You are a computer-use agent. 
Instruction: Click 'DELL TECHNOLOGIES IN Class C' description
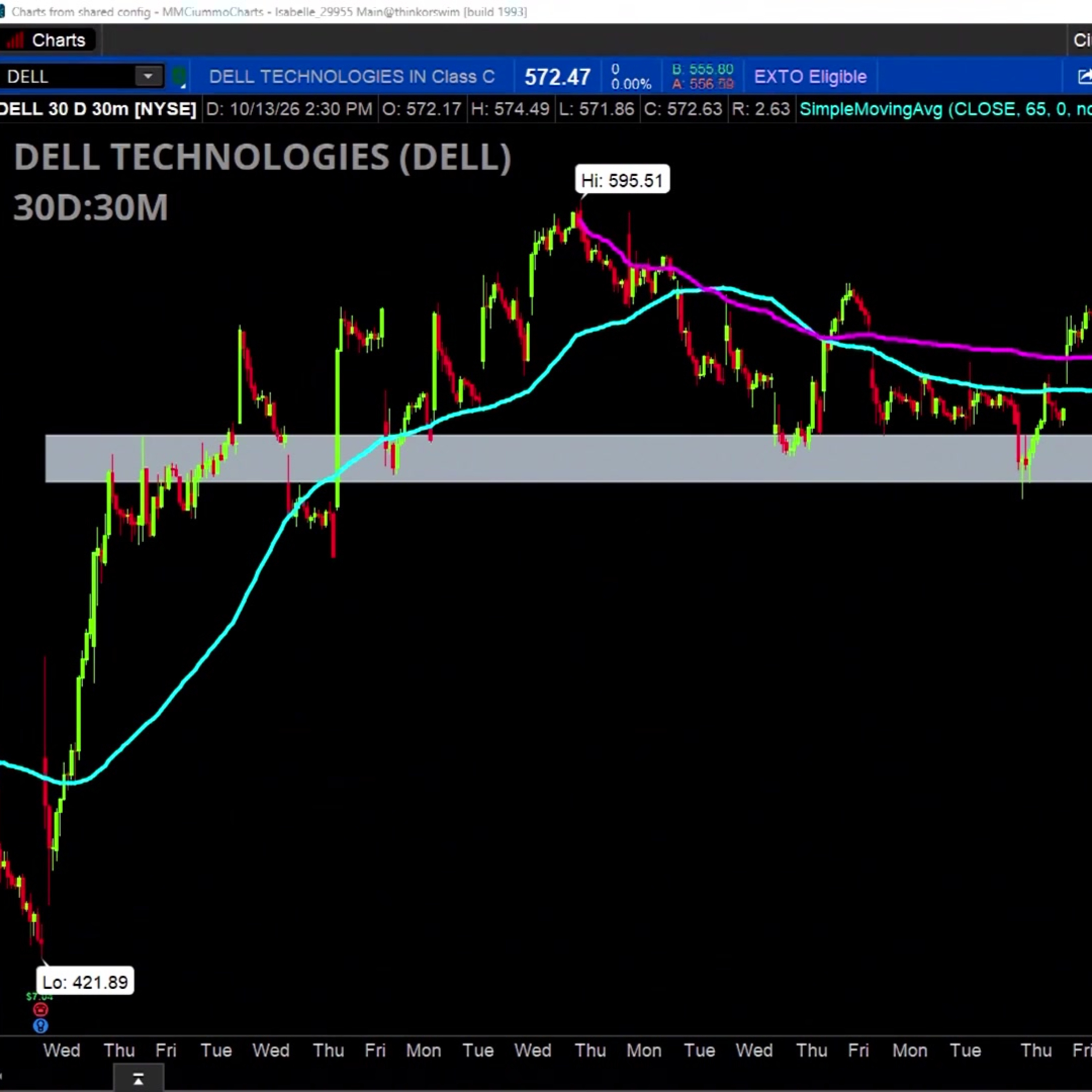tap(352, 77)
